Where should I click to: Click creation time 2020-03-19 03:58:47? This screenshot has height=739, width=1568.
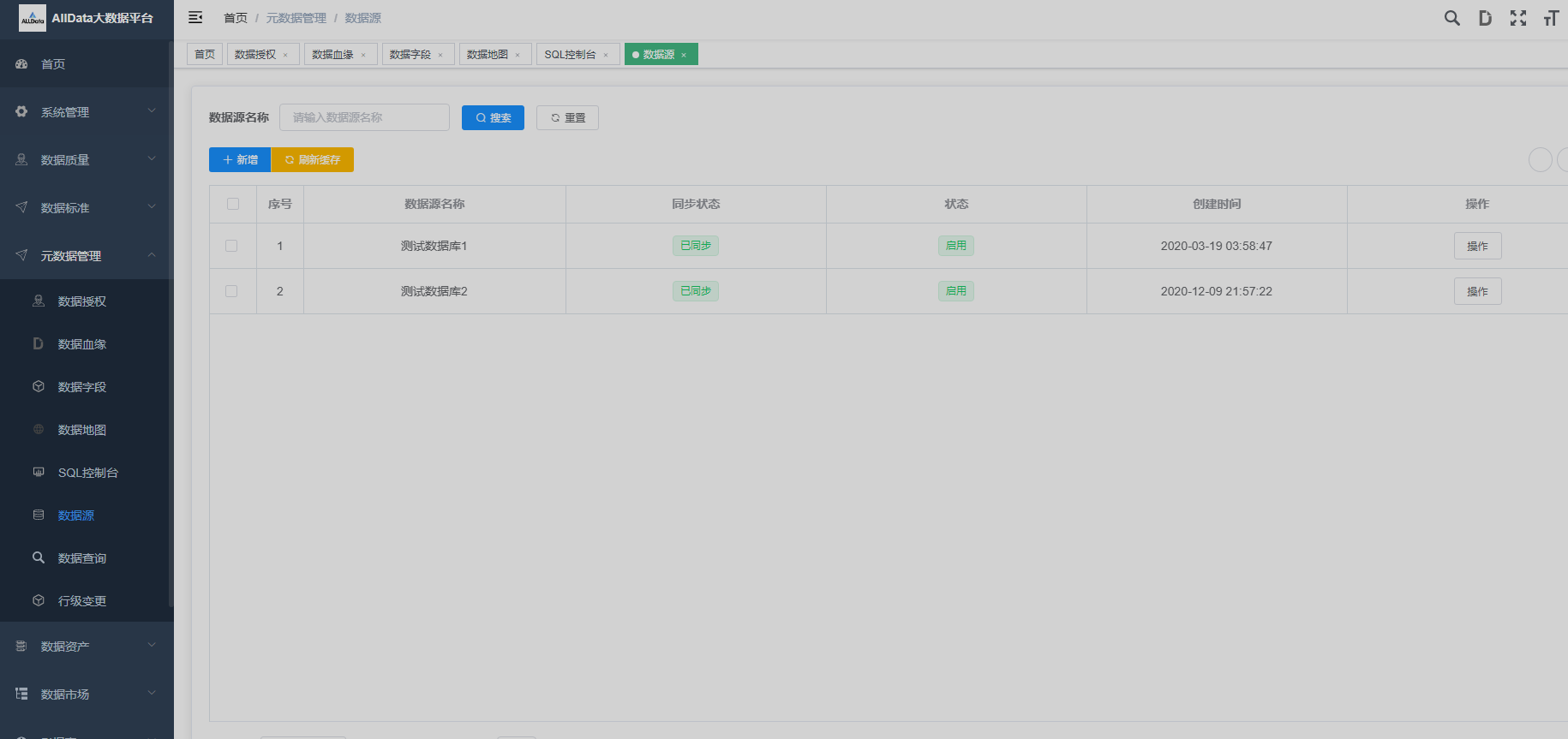tap(1217, 246)
